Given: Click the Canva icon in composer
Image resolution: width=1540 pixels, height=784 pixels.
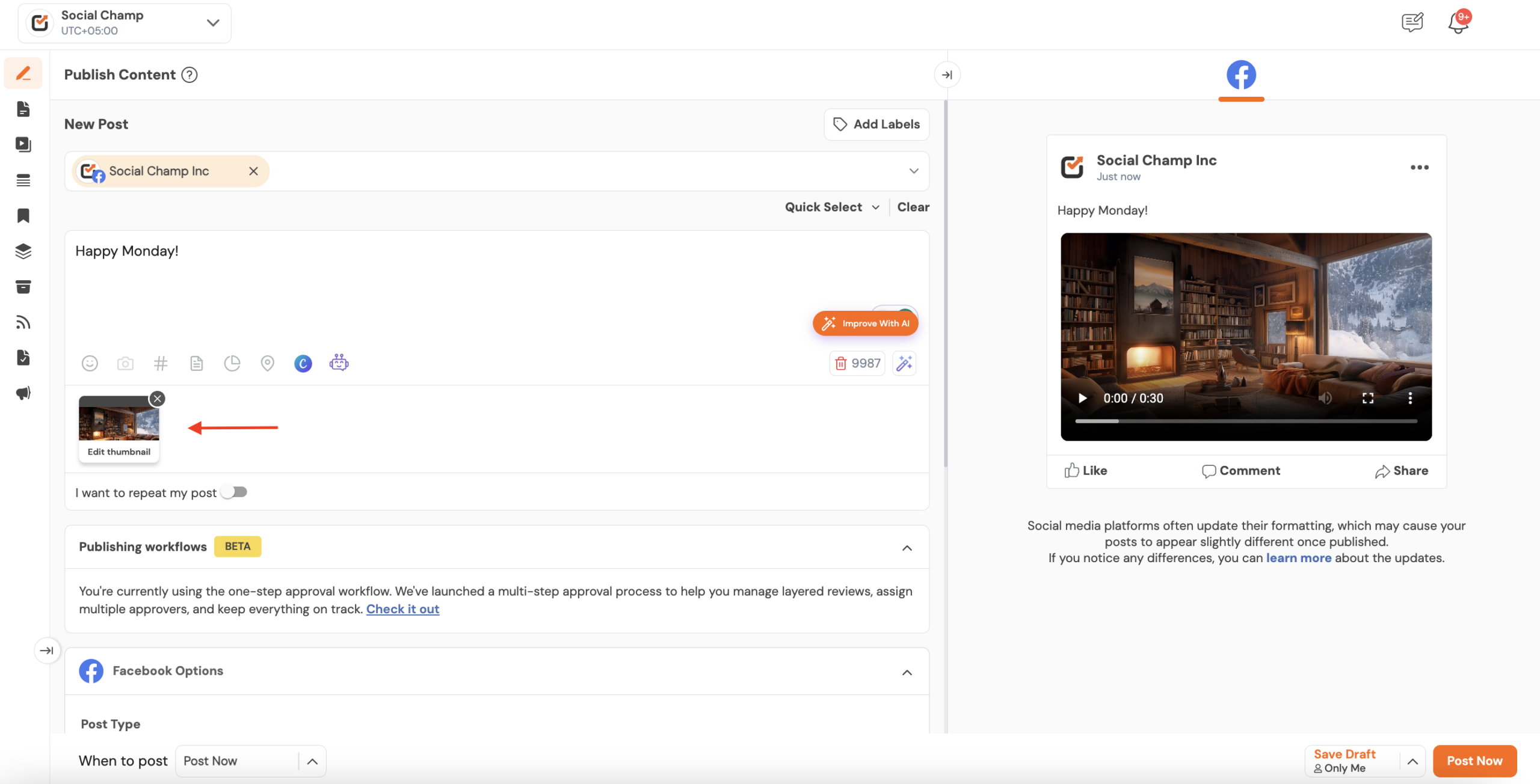Looking at the screenshot, I should (303, 363).
